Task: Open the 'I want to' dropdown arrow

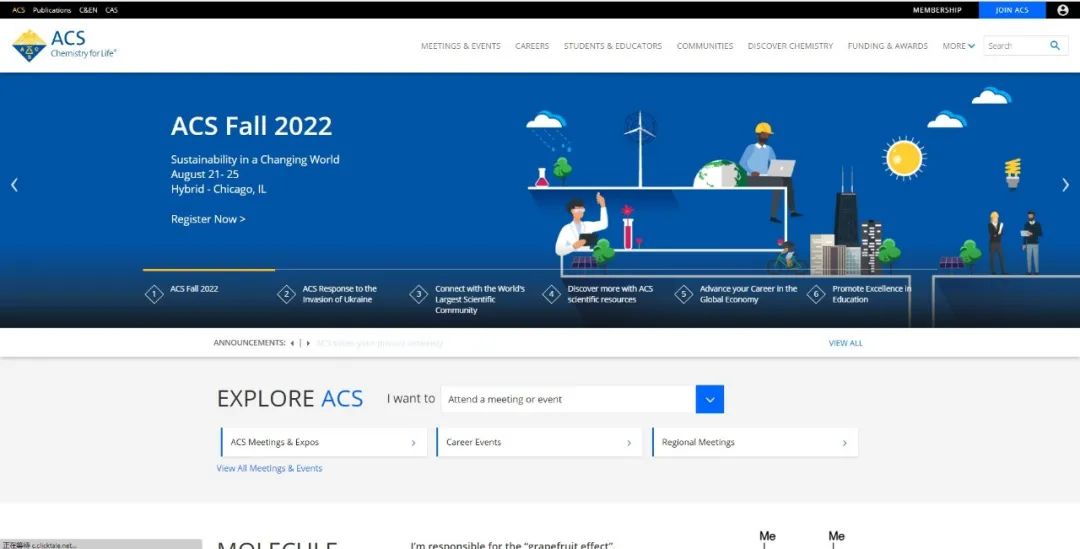Action: [x=709, y=399]
